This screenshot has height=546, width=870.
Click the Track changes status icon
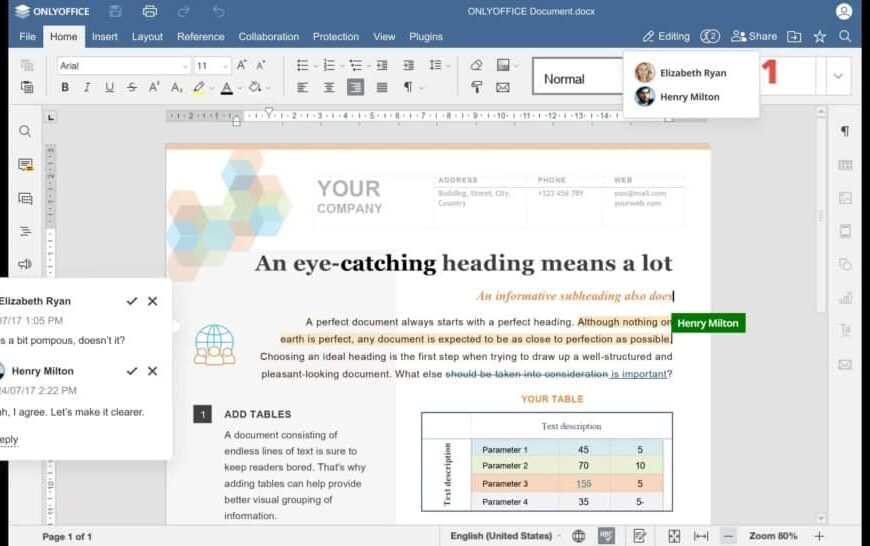tap(639, 535)
